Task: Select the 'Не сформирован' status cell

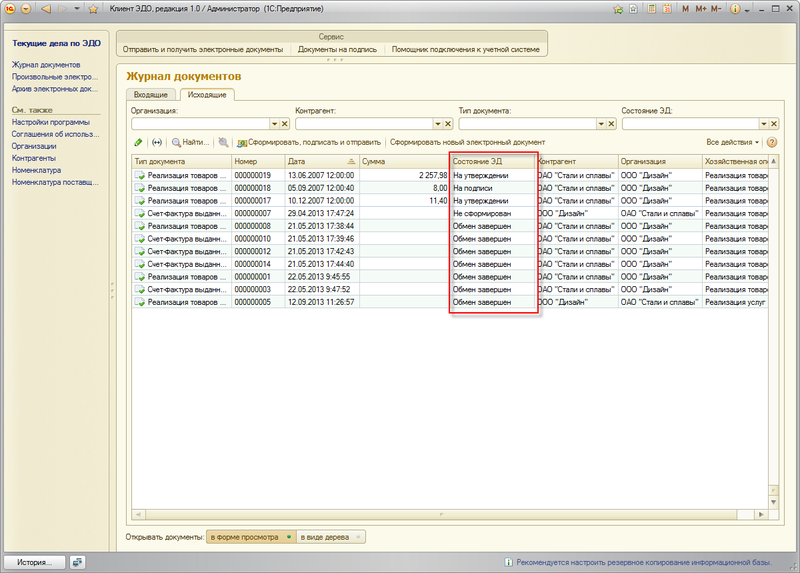Action: point(493,213)
